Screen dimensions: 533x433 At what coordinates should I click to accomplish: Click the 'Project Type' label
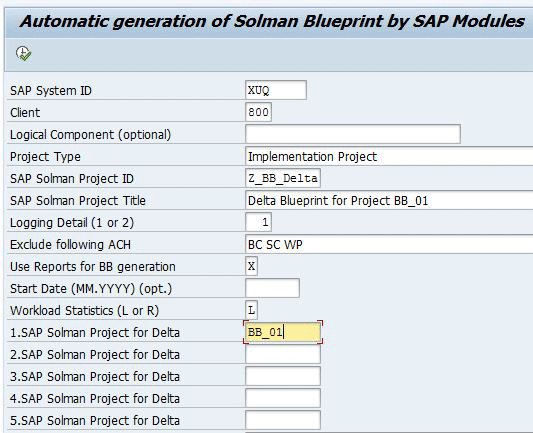45,157
